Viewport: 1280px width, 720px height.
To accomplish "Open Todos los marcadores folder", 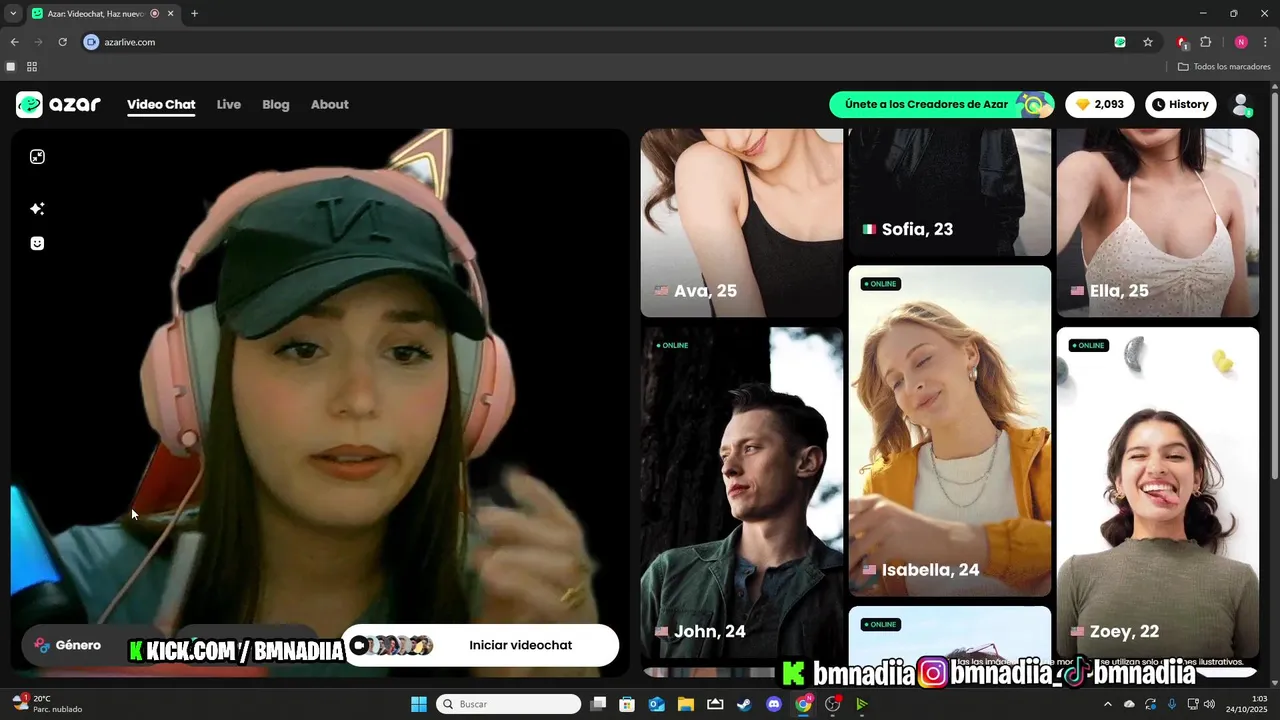I will [x=1224, y=67].
